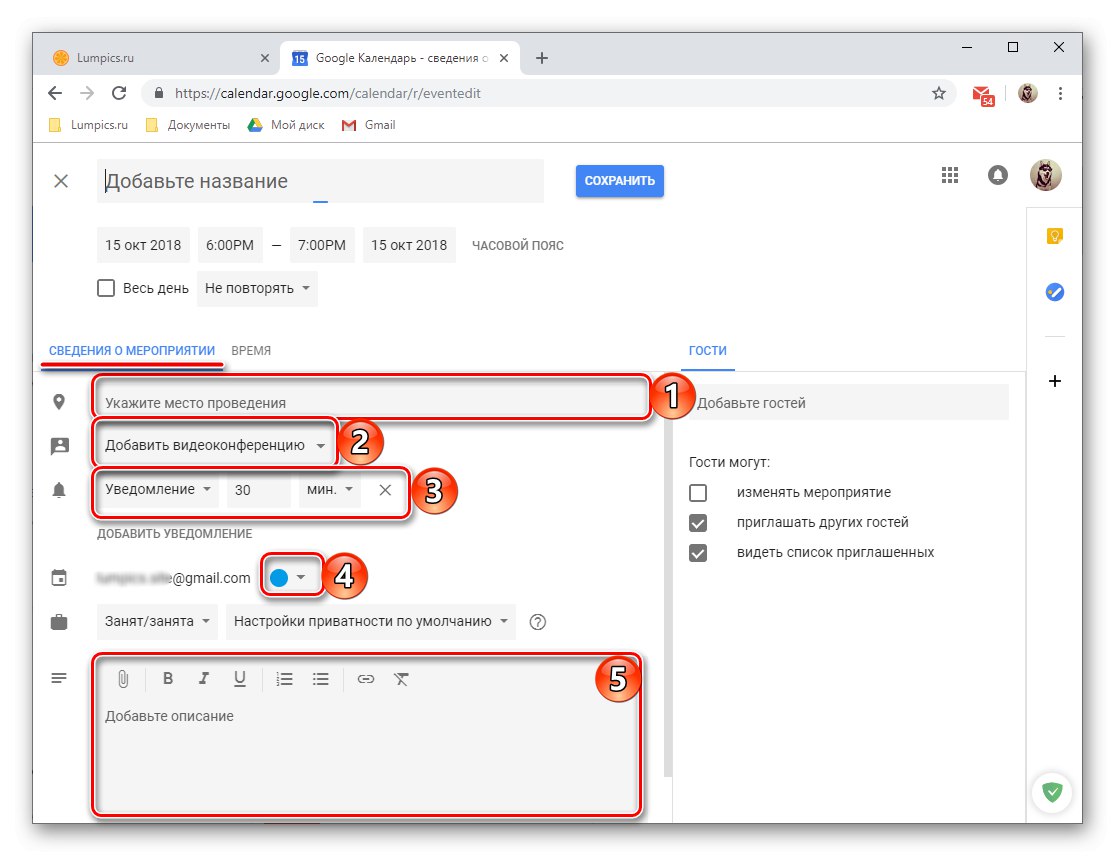1115x856 pixels.
Task: Switch to the ВРЕМЯ tab
Action: tap(251, 351)
